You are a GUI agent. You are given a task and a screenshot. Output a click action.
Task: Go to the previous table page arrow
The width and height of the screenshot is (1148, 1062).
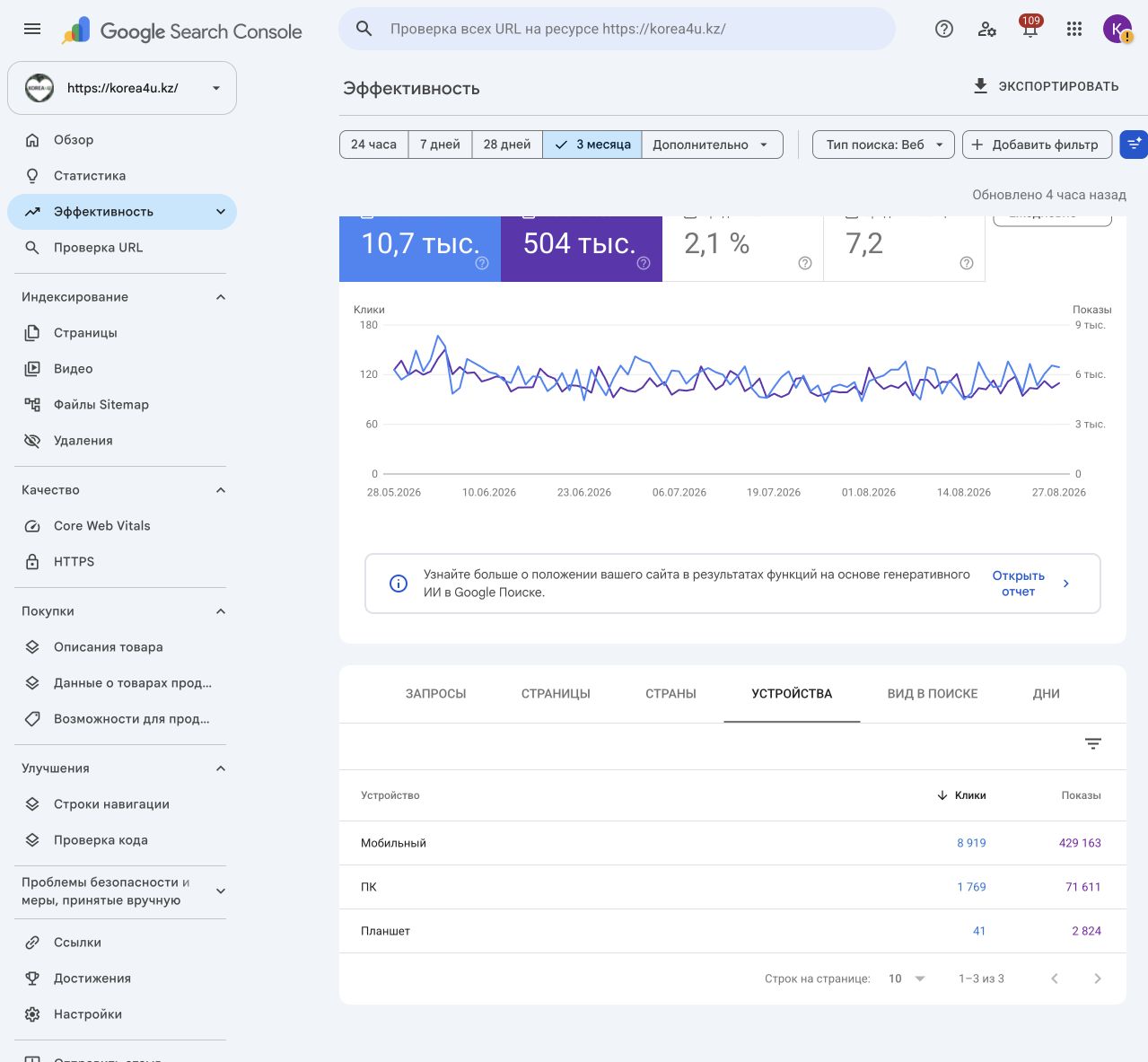coord(1055,979)
